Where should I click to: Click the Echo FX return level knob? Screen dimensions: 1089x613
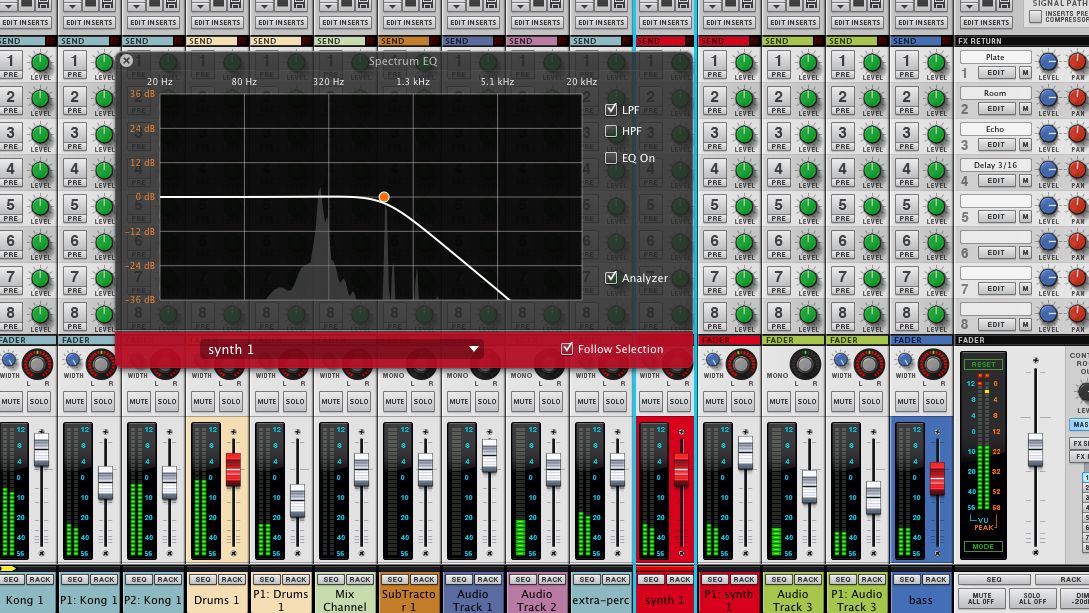click(x=1048, y=133)
